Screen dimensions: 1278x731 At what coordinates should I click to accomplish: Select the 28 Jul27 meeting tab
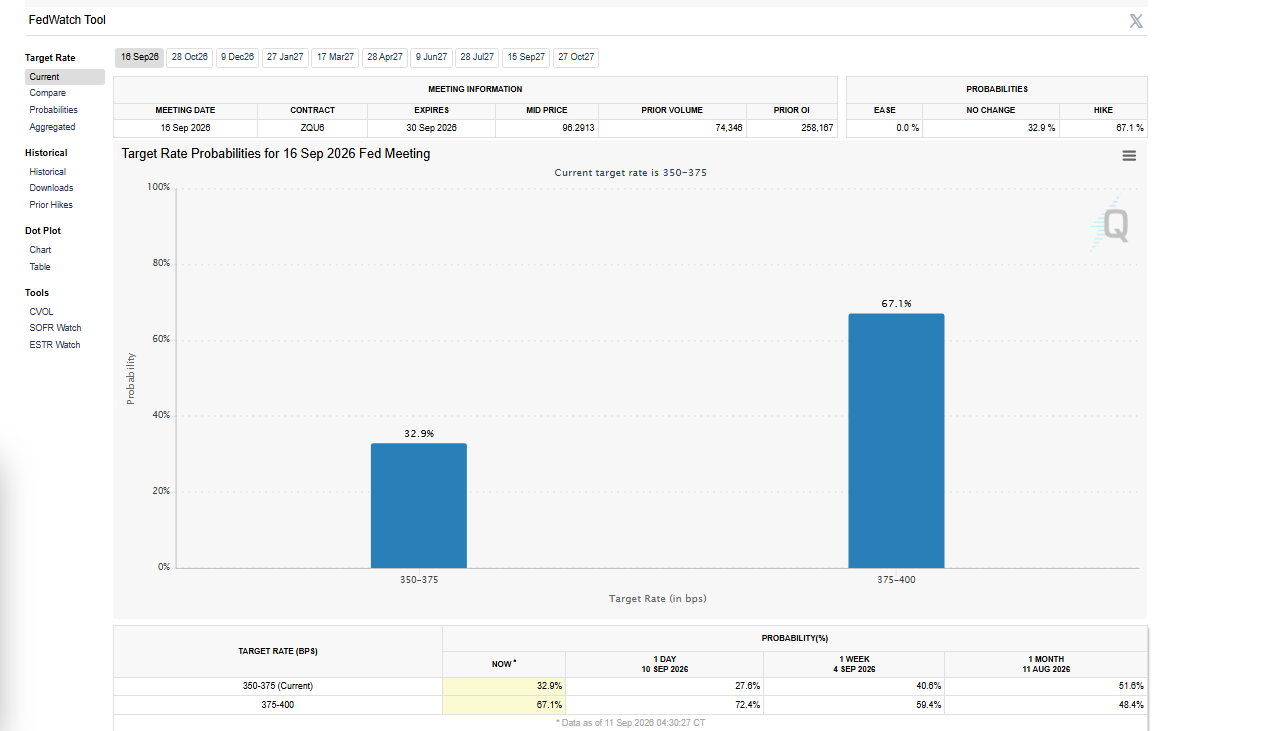click(477, 57)
